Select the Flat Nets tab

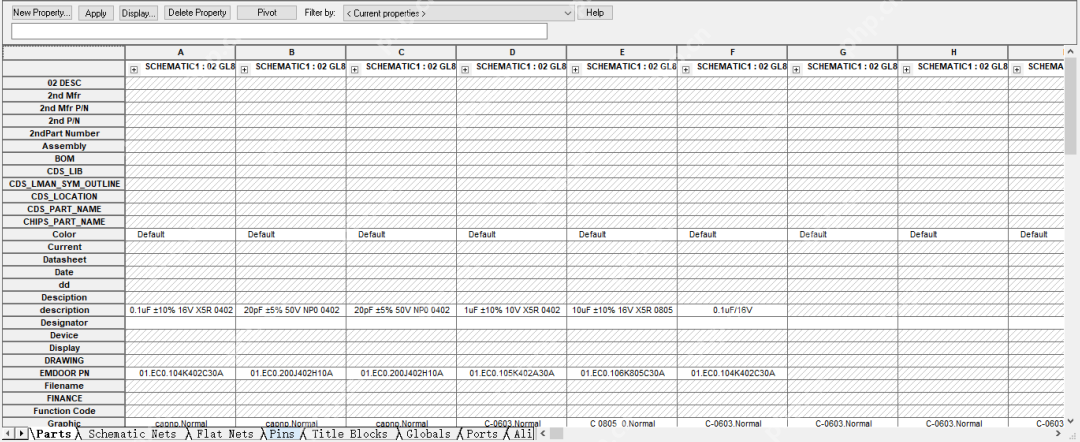tap(224, 434)
